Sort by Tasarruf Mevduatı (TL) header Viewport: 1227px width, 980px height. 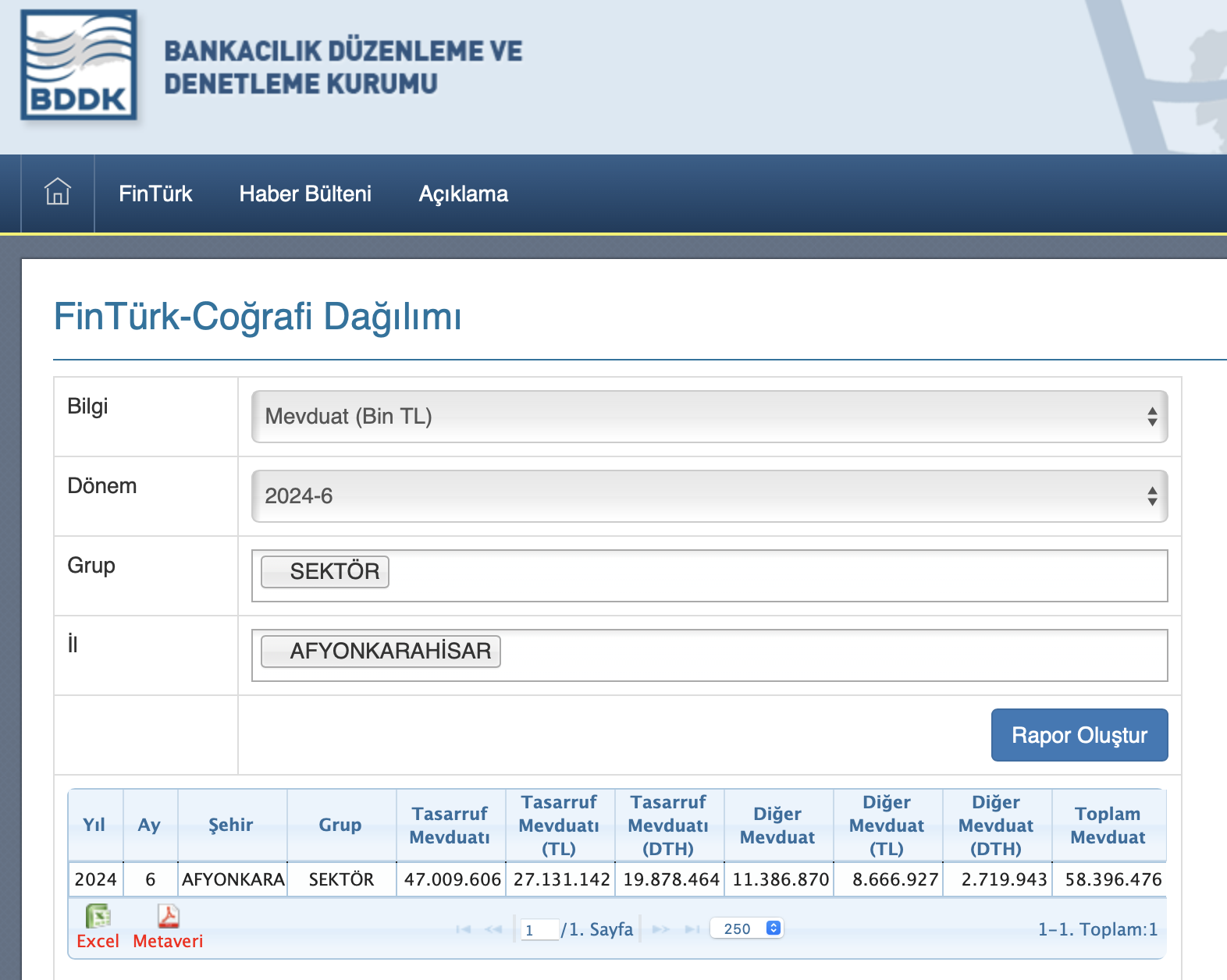point(559,825)
